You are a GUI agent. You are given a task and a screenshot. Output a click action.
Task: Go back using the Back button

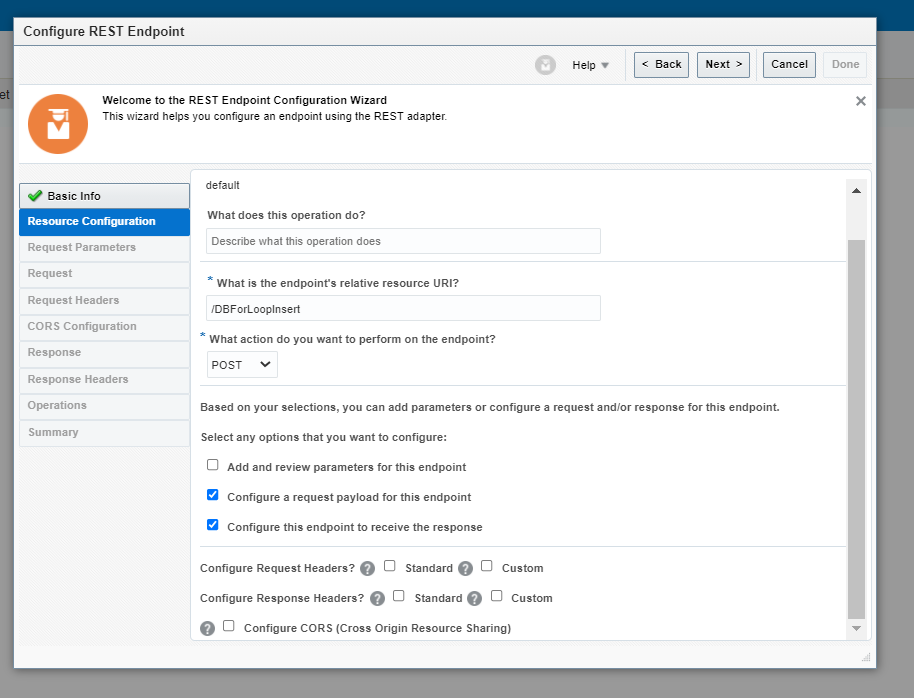pyautogui.click(x=661, y=64)
